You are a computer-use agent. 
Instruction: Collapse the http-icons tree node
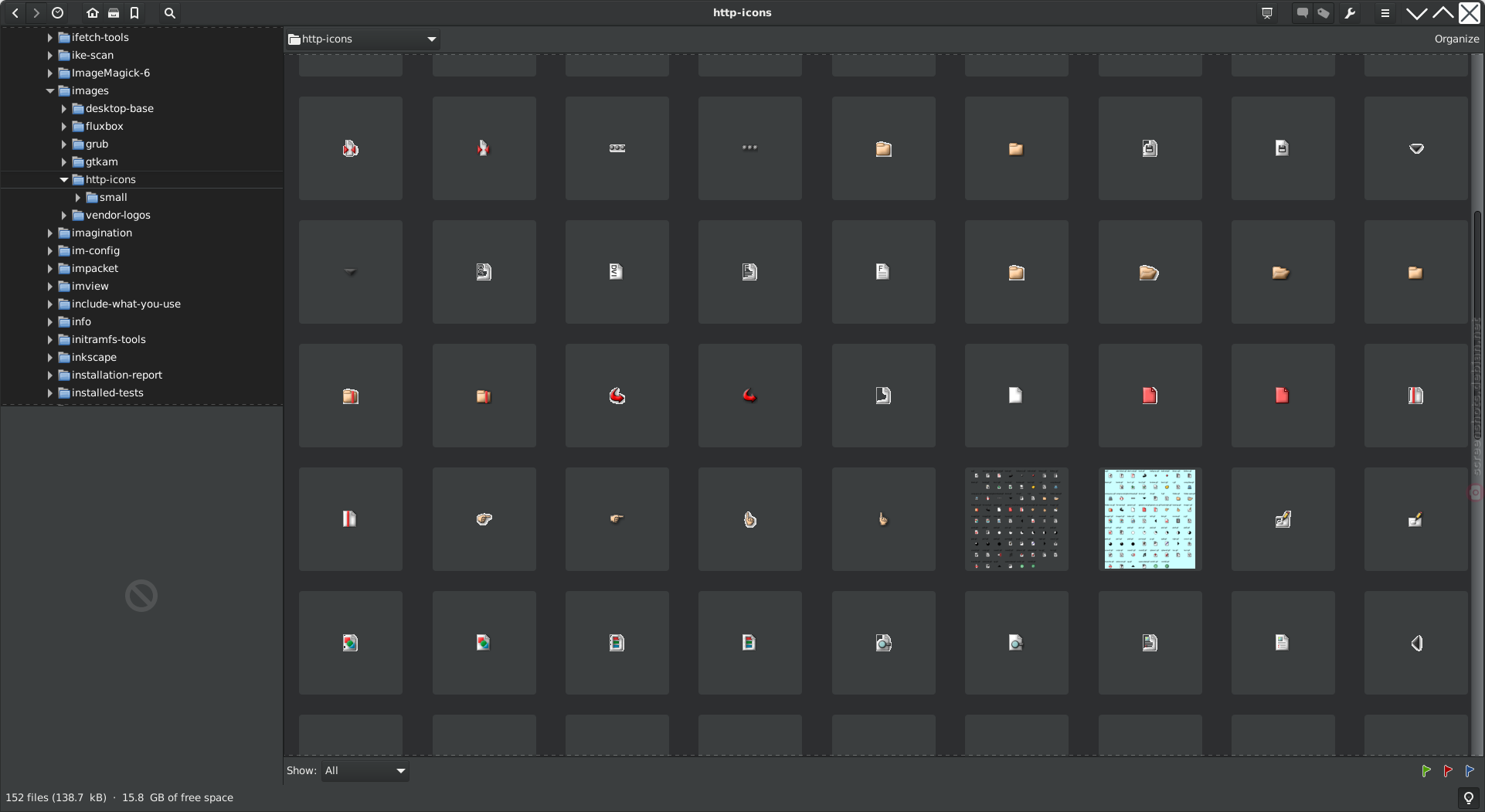coord(64,179)
